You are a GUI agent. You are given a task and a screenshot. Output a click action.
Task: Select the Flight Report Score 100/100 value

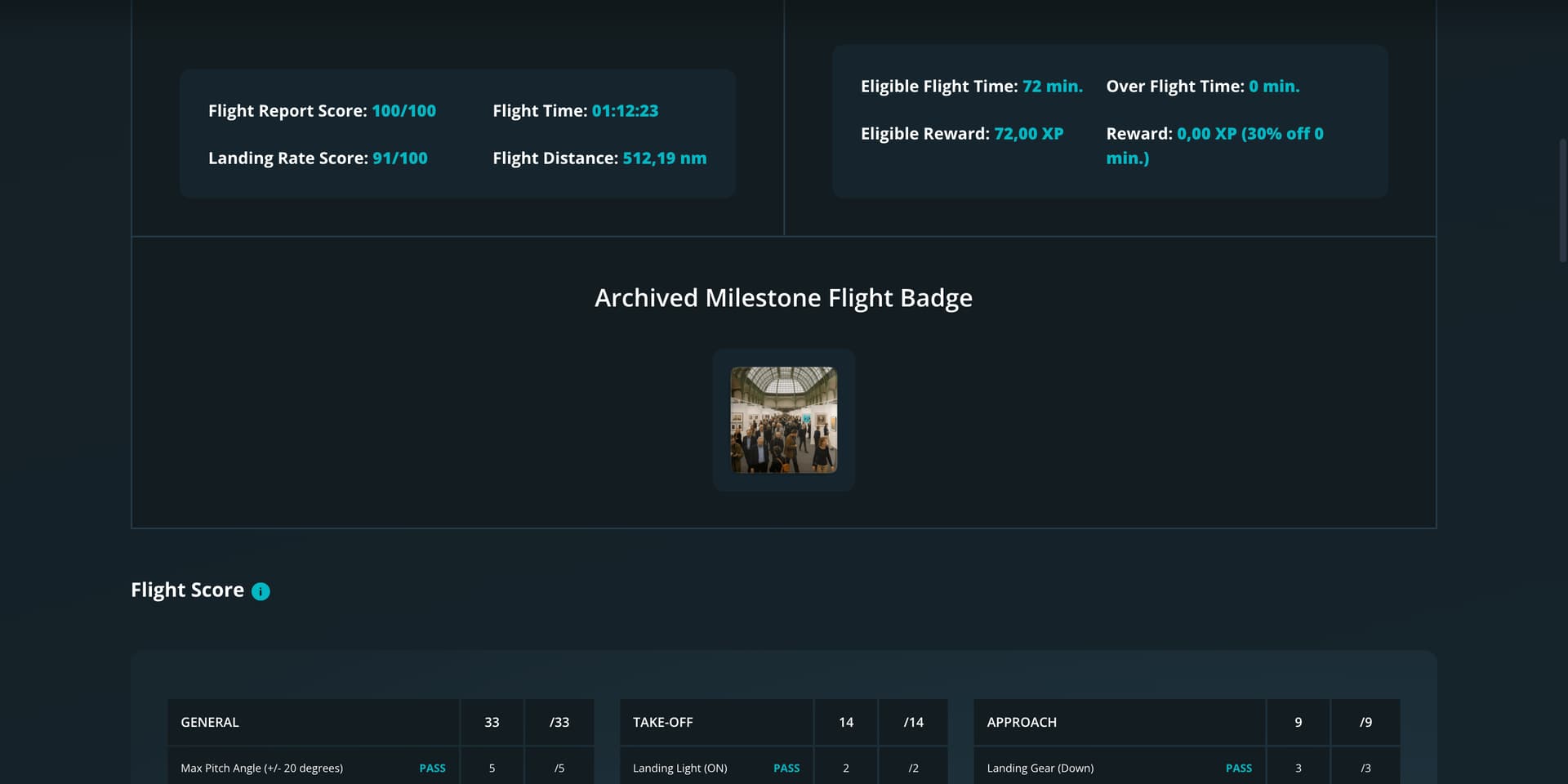pos(403,111)
